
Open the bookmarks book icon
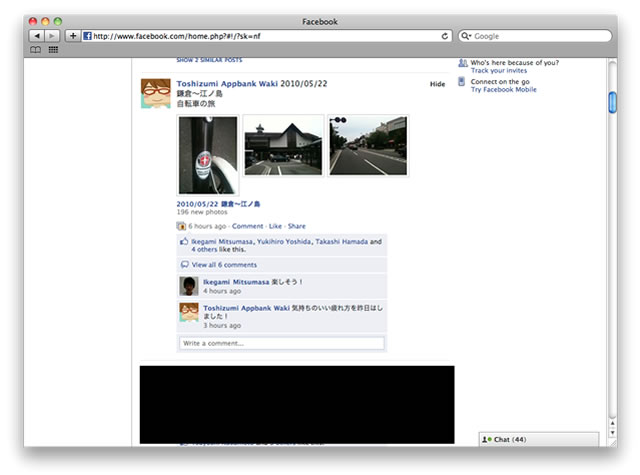pos(36,50)
